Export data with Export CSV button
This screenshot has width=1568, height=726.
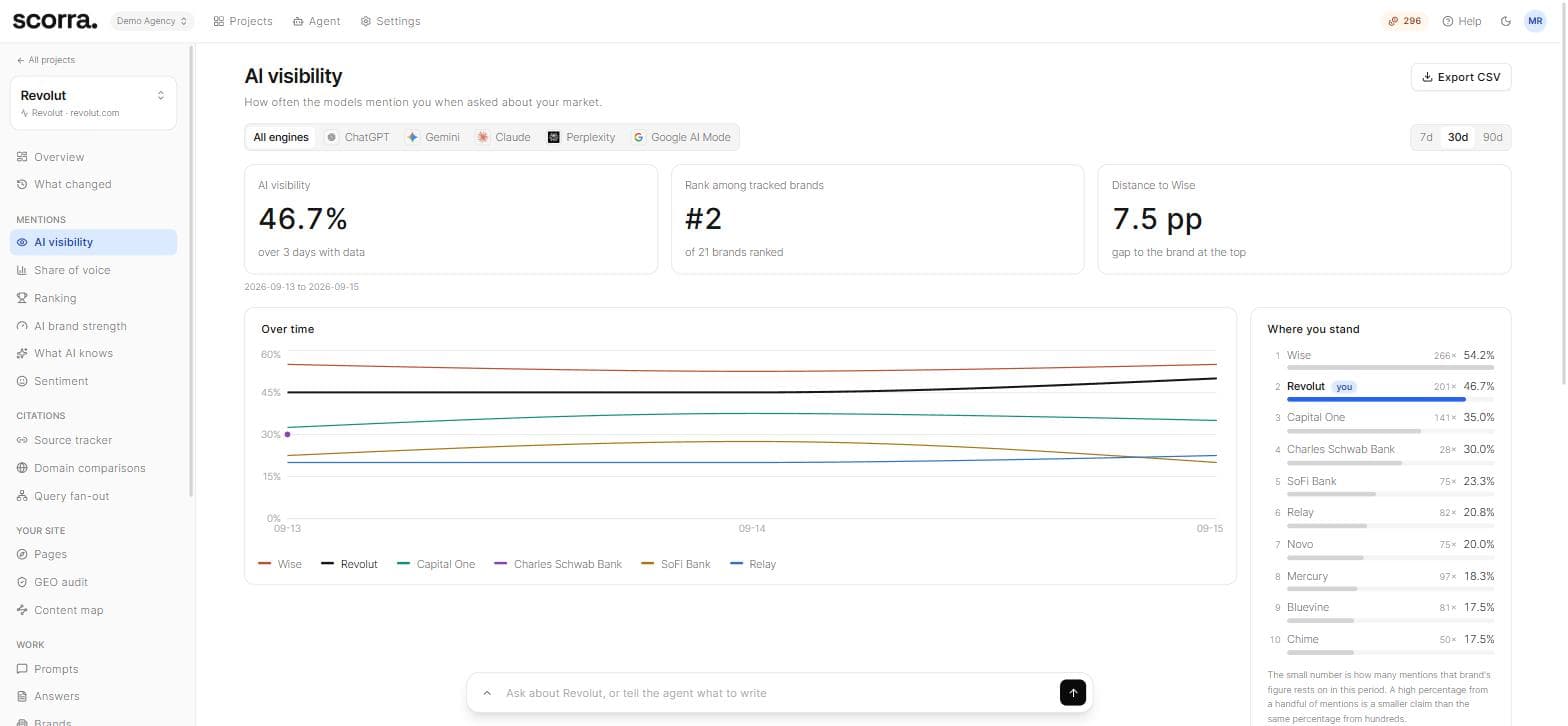tap(1460, 77)
